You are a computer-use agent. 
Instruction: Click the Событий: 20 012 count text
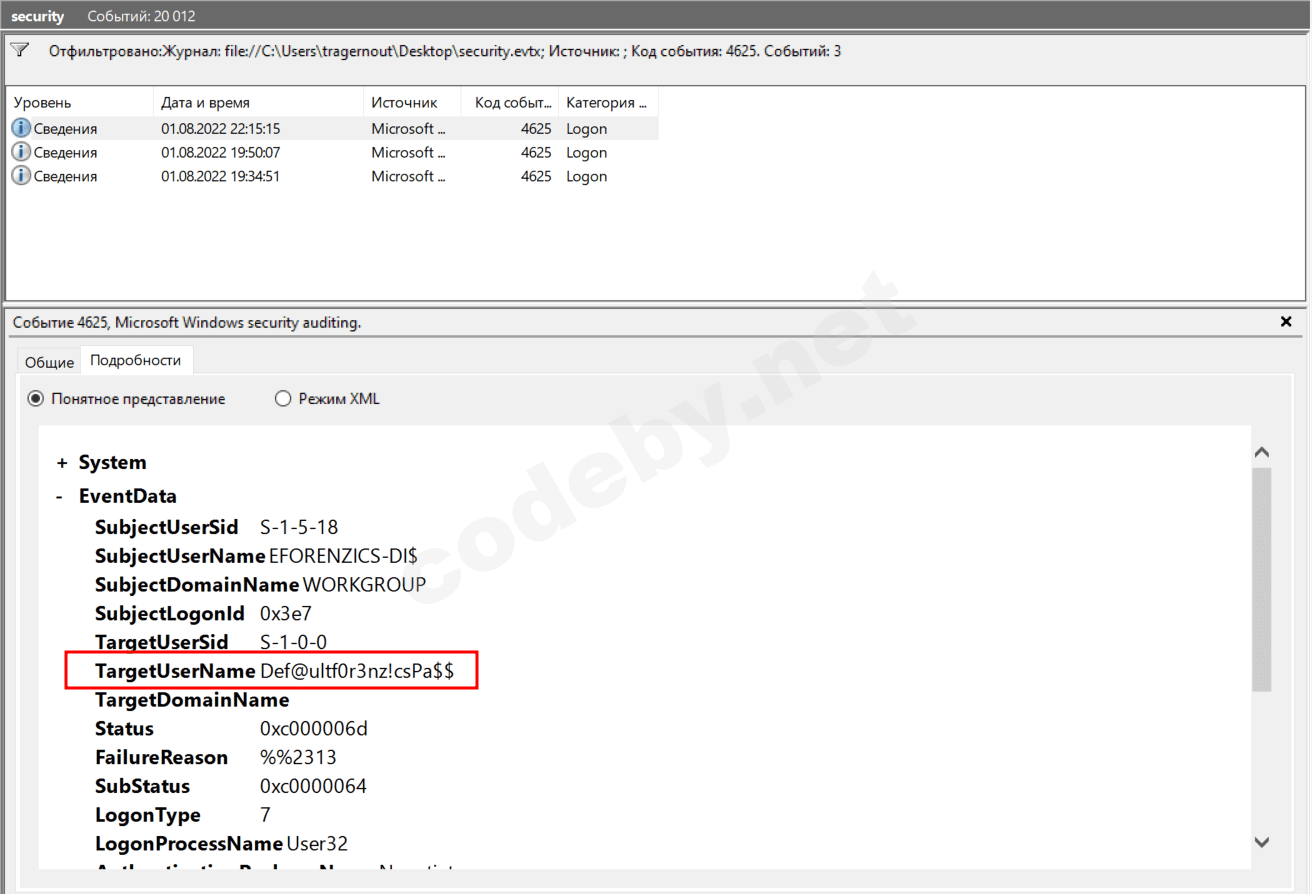(x=141, y=16)
